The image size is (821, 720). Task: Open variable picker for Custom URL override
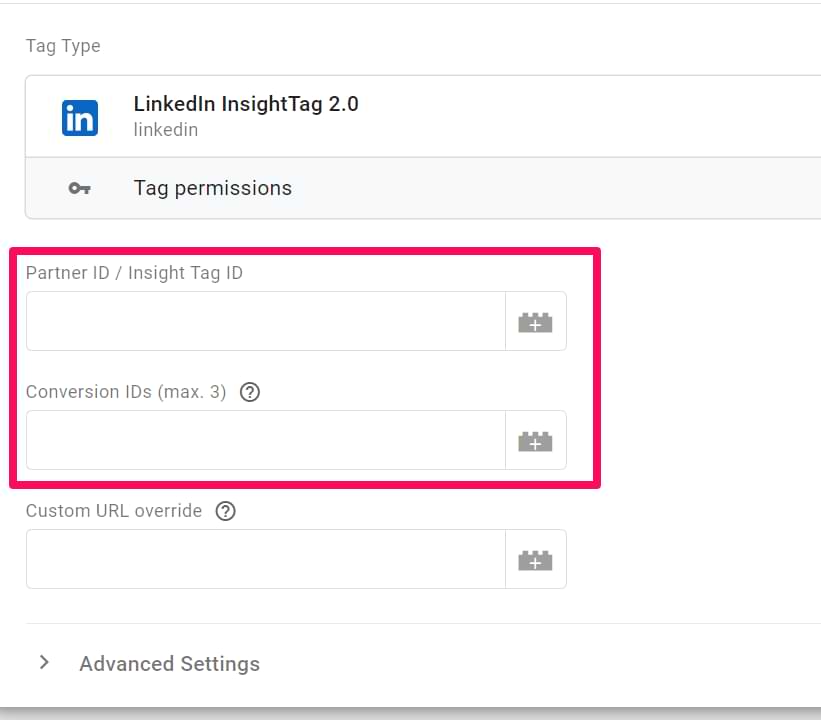tap(536, 559)
